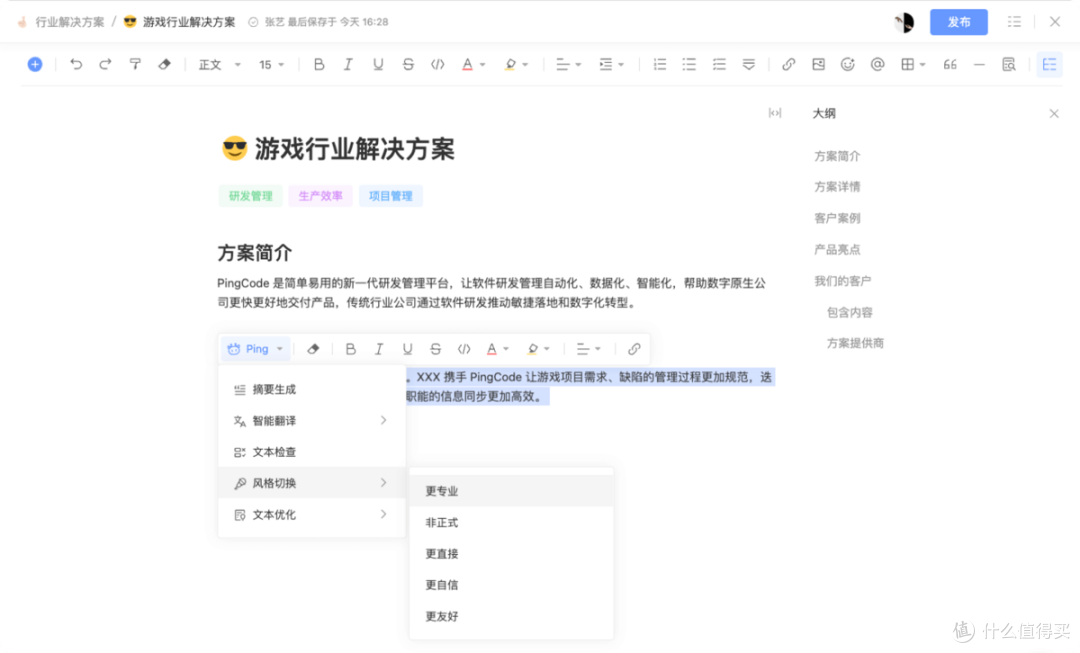1080x653 pixels.
Task: Jump to 产品亮点 in outline
Action: point(837,249)
